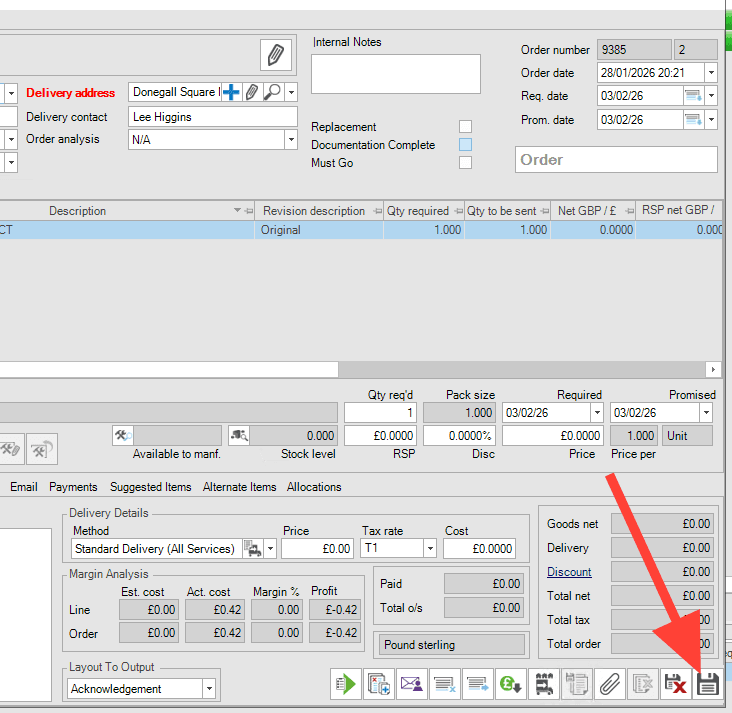Click the Qty req'd input field
732x713 pixels.
pos(380,413)
